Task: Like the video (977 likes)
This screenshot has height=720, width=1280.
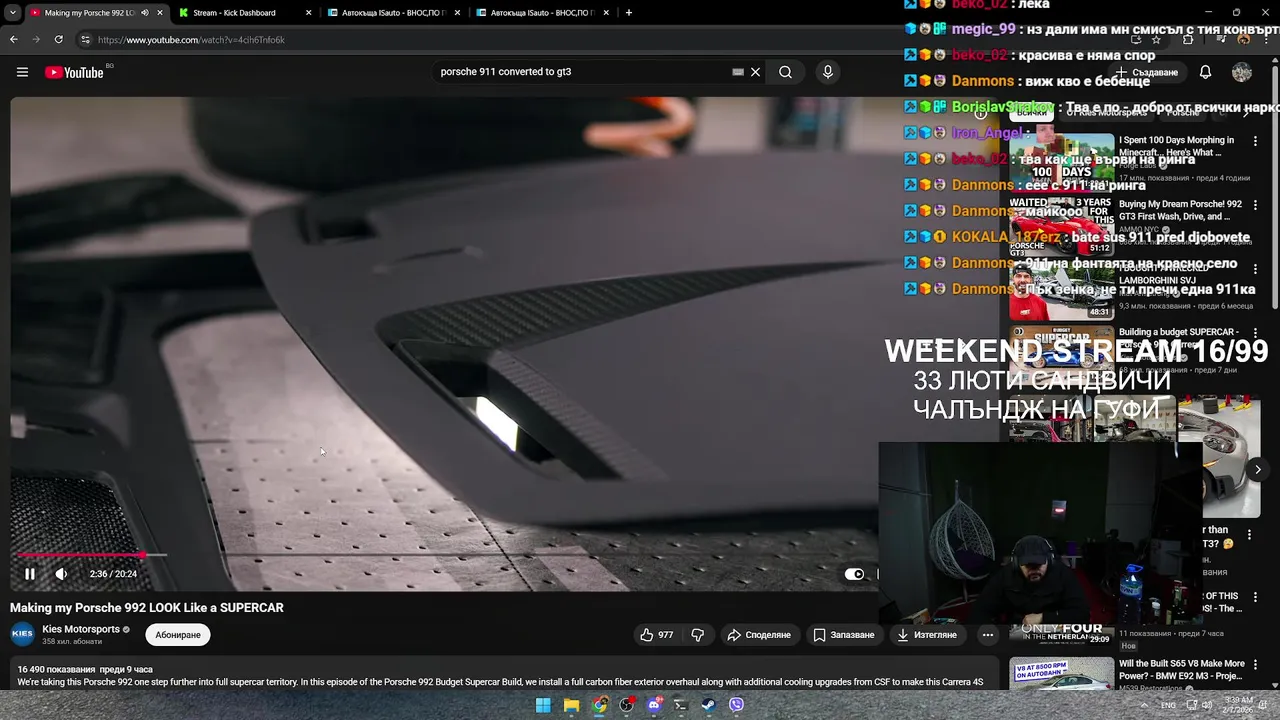Action: 657,635
